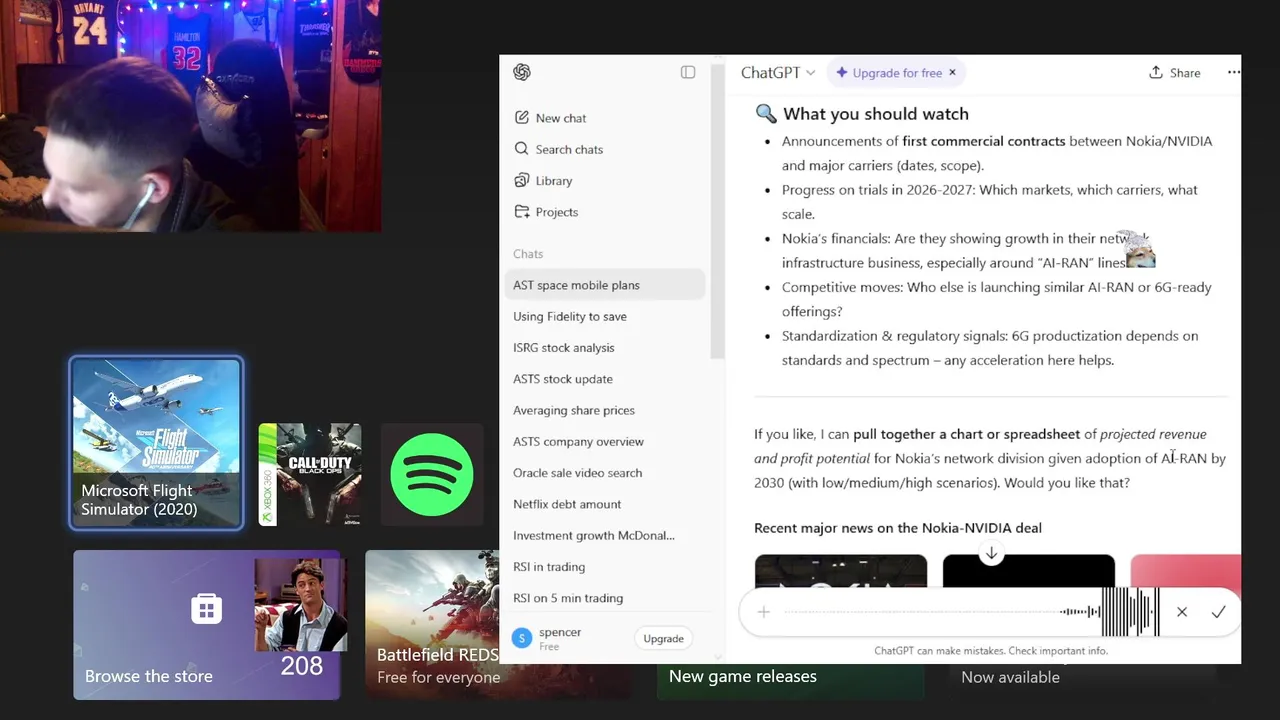Click the webcam overlay video feed

190,116
